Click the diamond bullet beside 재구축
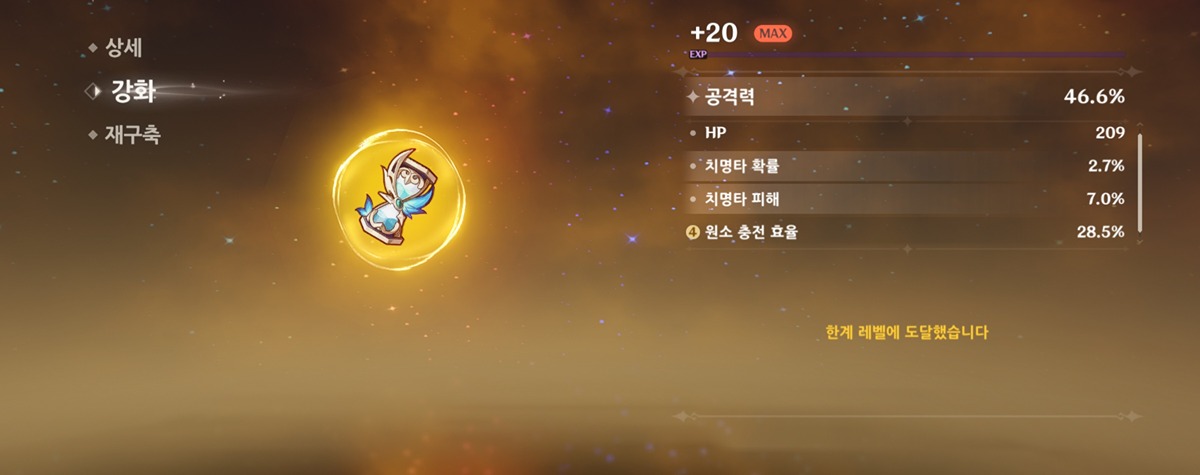Image resolution: width=1200 pixels, height=475 pixels. [x=94, y=135]
